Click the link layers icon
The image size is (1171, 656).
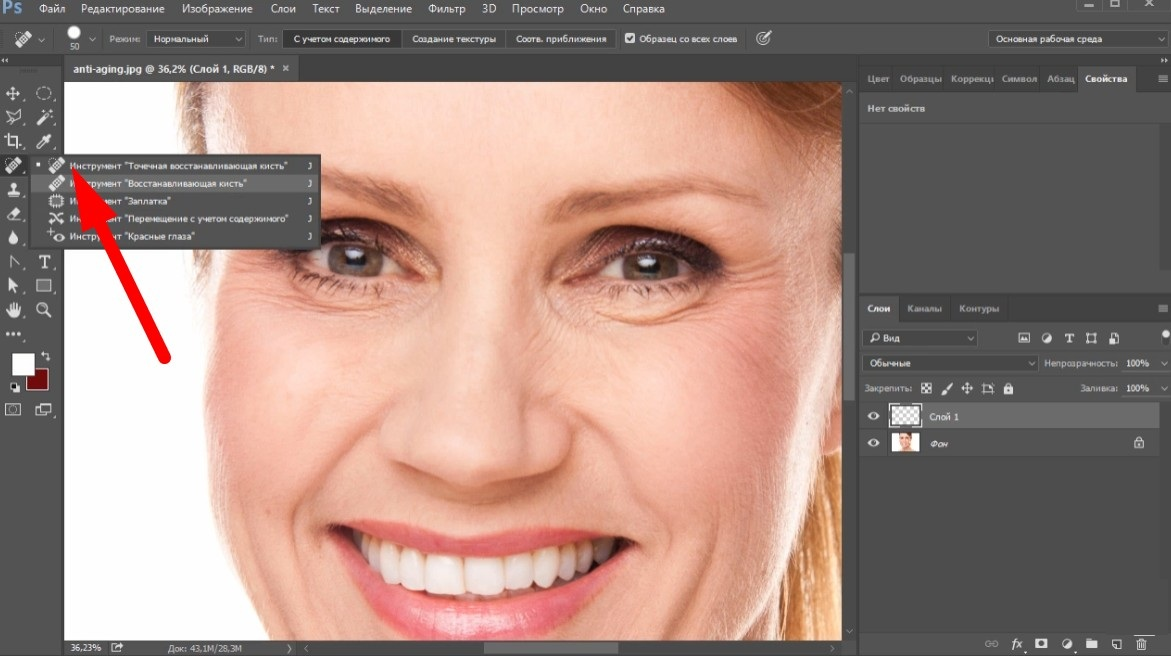(x=991, y=643)
